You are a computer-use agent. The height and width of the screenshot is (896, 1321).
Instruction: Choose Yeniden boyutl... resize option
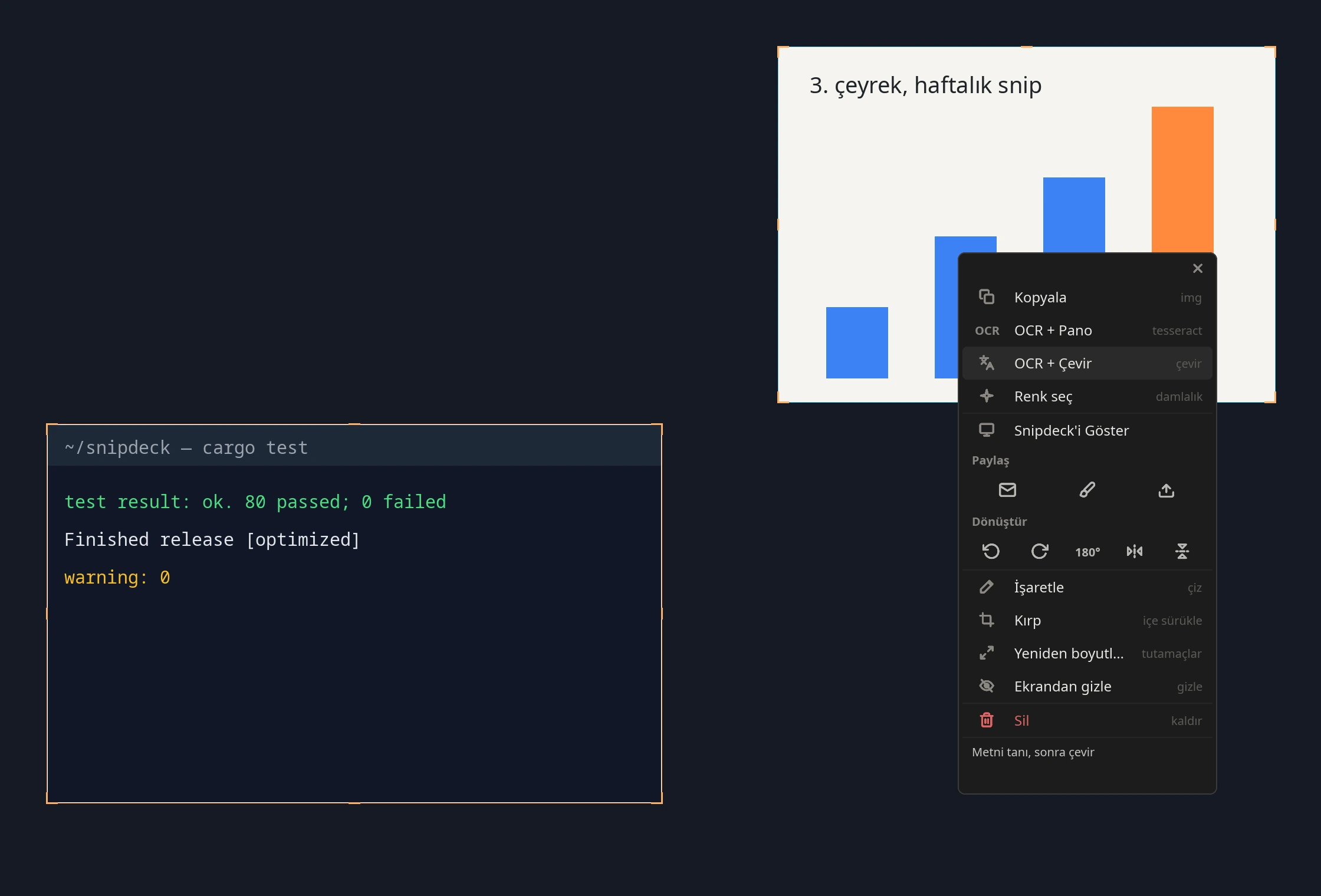pyautogui.click(x=1087, y=653)
